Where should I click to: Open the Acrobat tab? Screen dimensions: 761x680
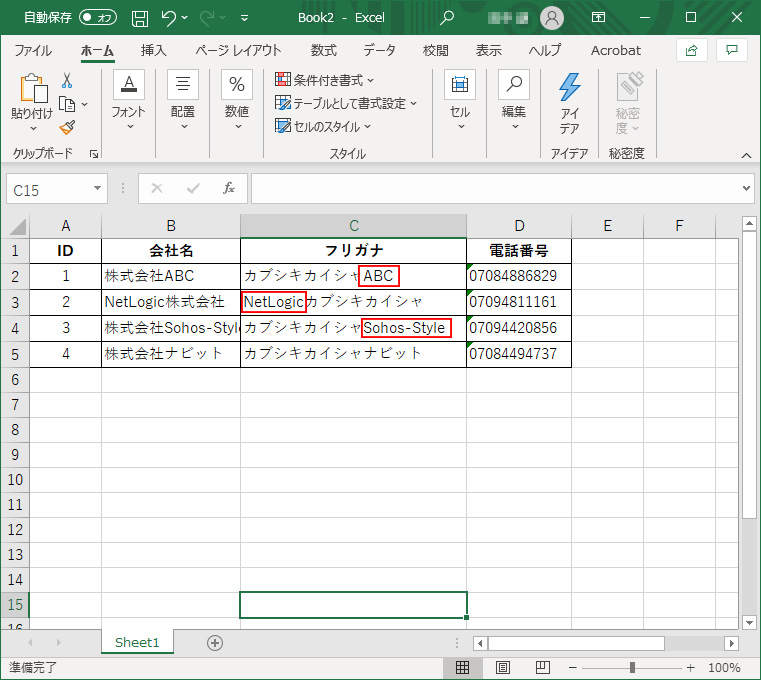coord(615,50)
